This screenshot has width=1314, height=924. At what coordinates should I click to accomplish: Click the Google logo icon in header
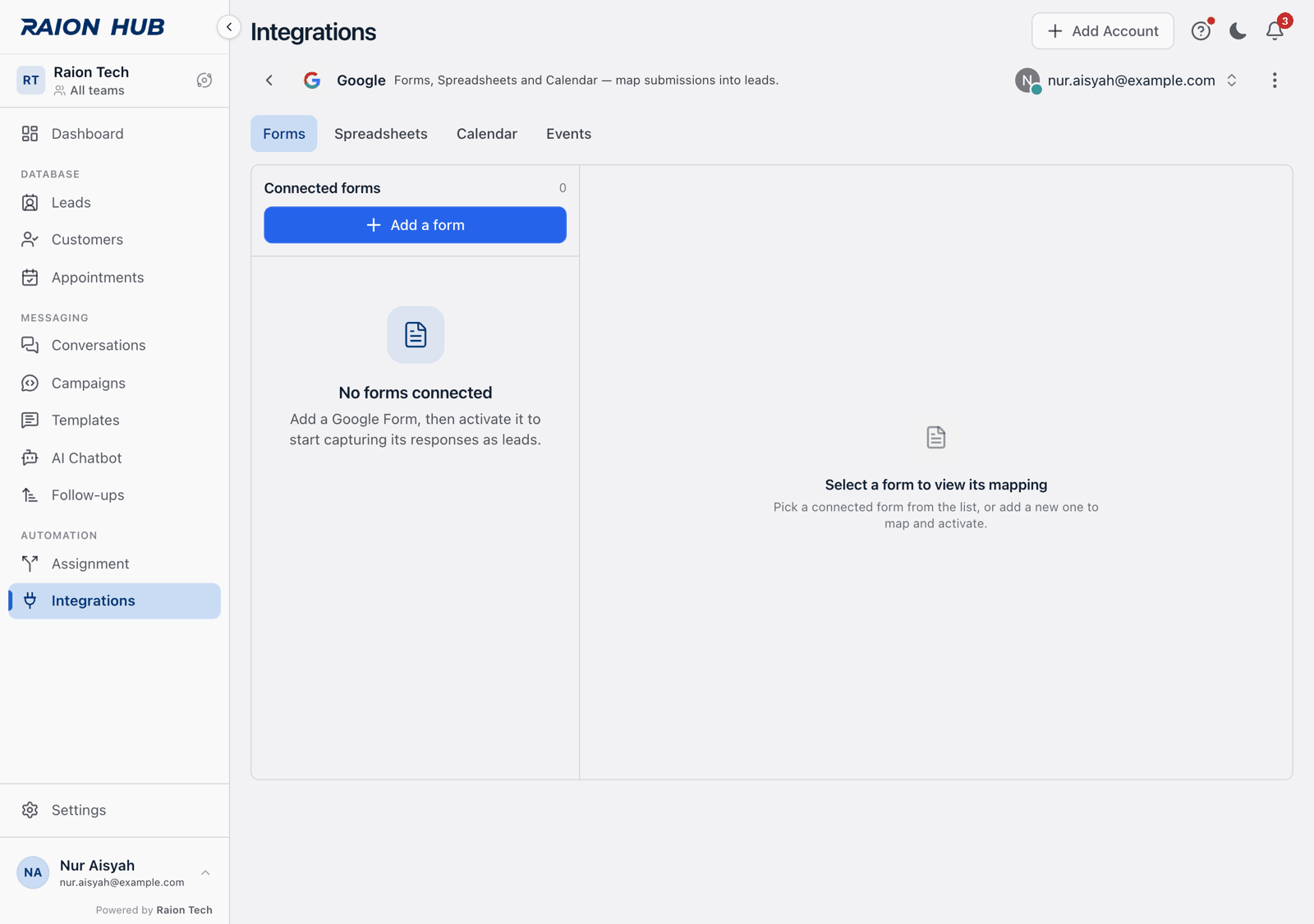(x=312, y=80)
